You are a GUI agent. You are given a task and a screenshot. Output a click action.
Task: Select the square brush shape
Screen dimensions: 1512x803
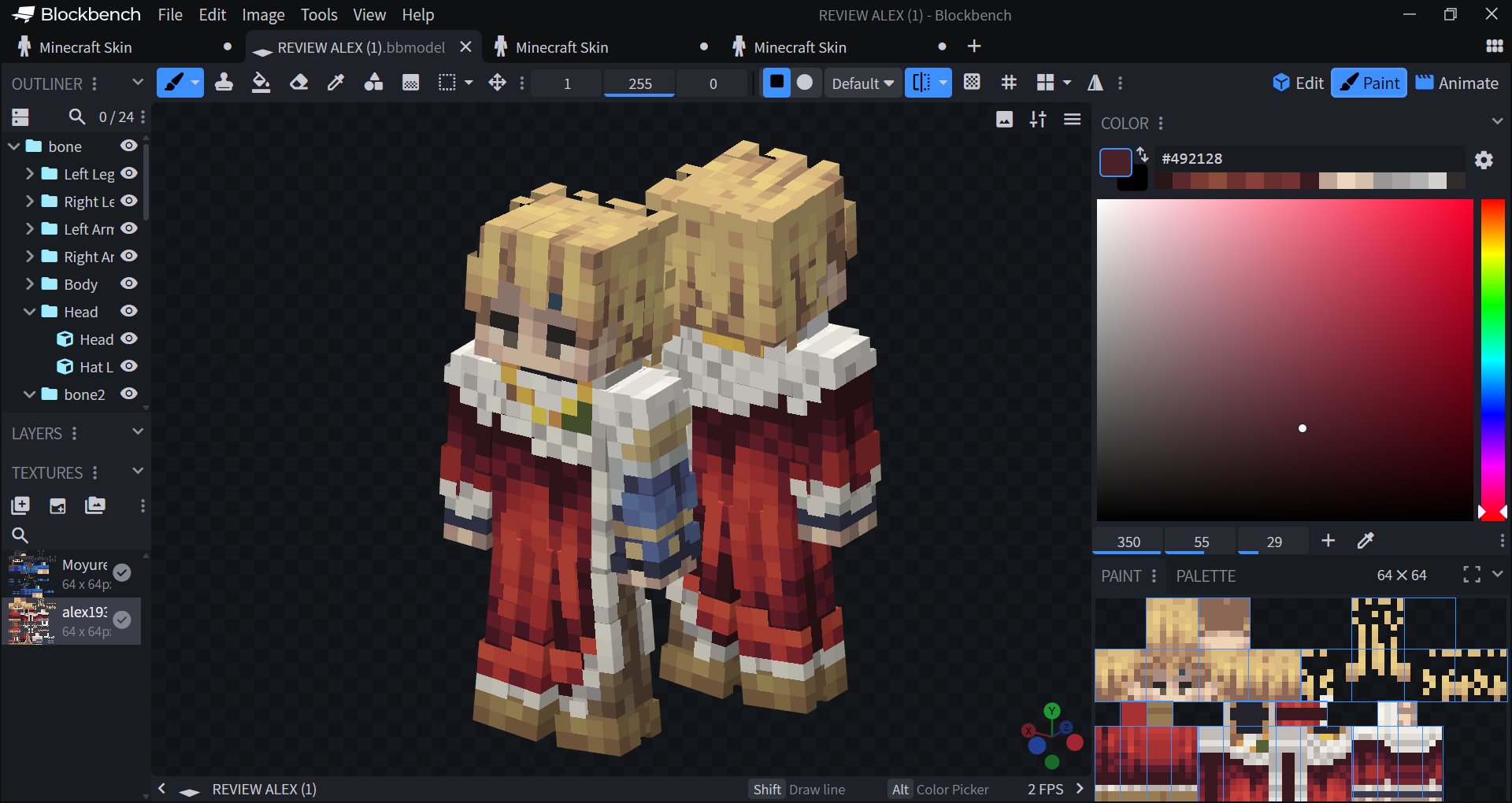[x=776, y=83]
